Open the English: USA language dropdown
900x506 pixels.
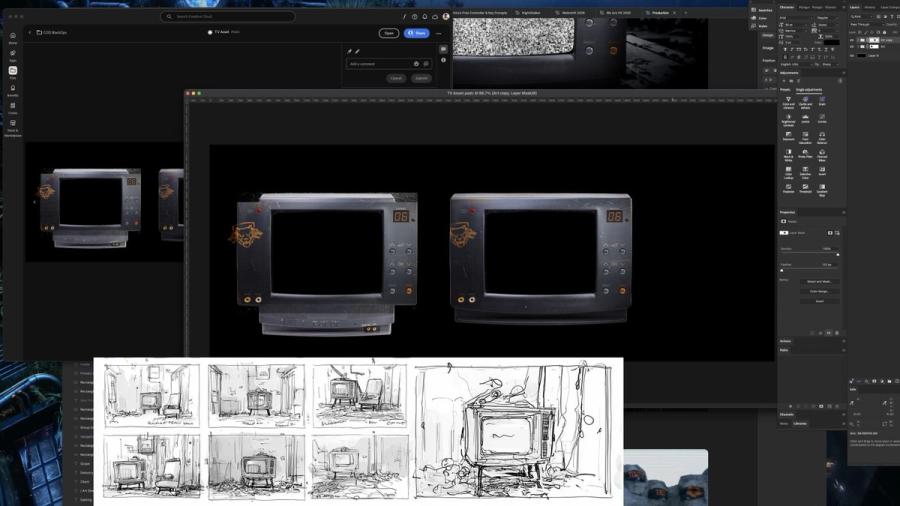(796, 64)
